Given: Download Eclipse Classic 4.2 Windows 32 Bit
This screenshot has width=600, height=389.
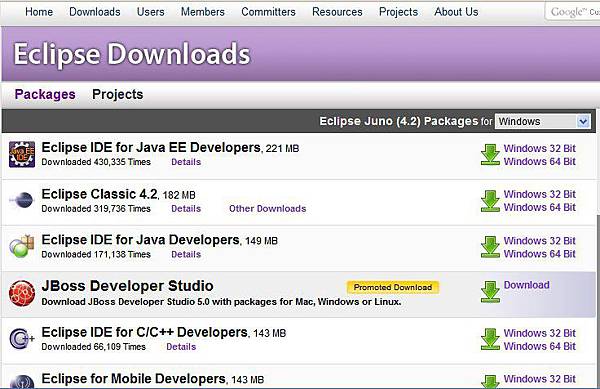Looking at the screenshot, I should click(x=540, y=194).
